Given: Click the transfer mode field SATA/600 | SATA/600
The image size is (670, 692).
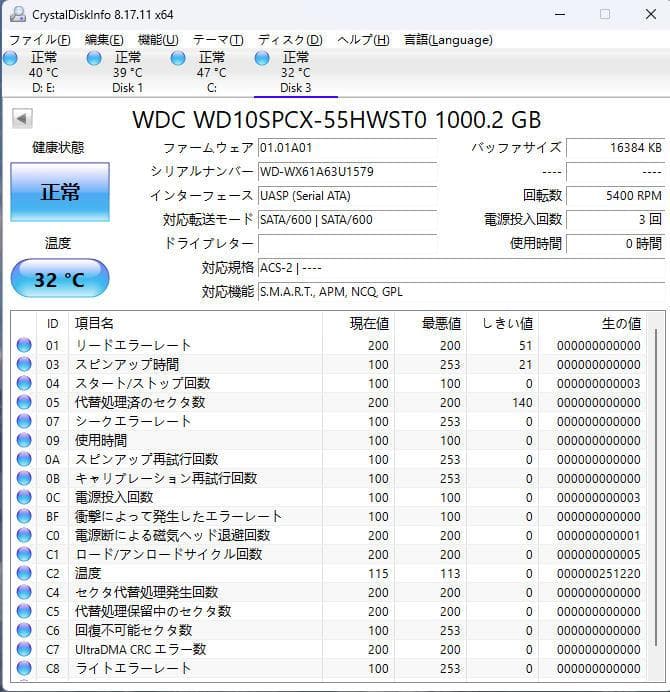Looking at the screenshot, I should tap(347, 219).
